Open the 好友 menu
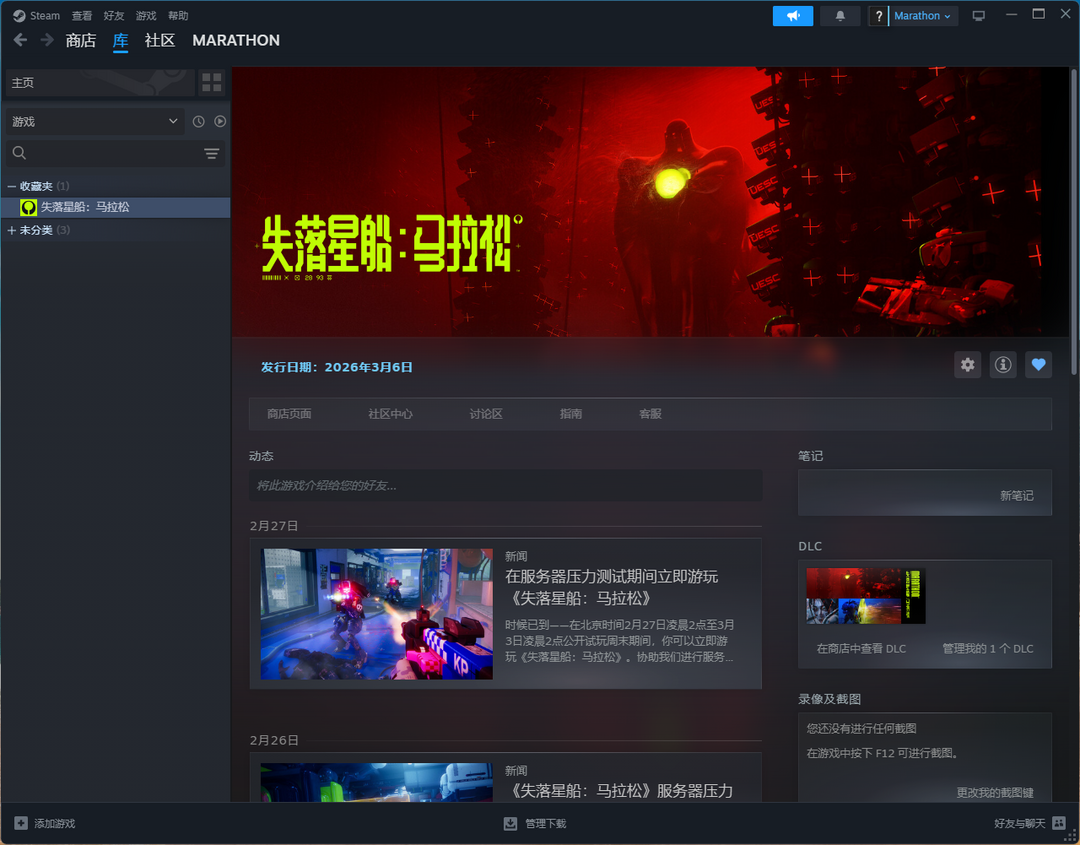 (x=114, y=16)
